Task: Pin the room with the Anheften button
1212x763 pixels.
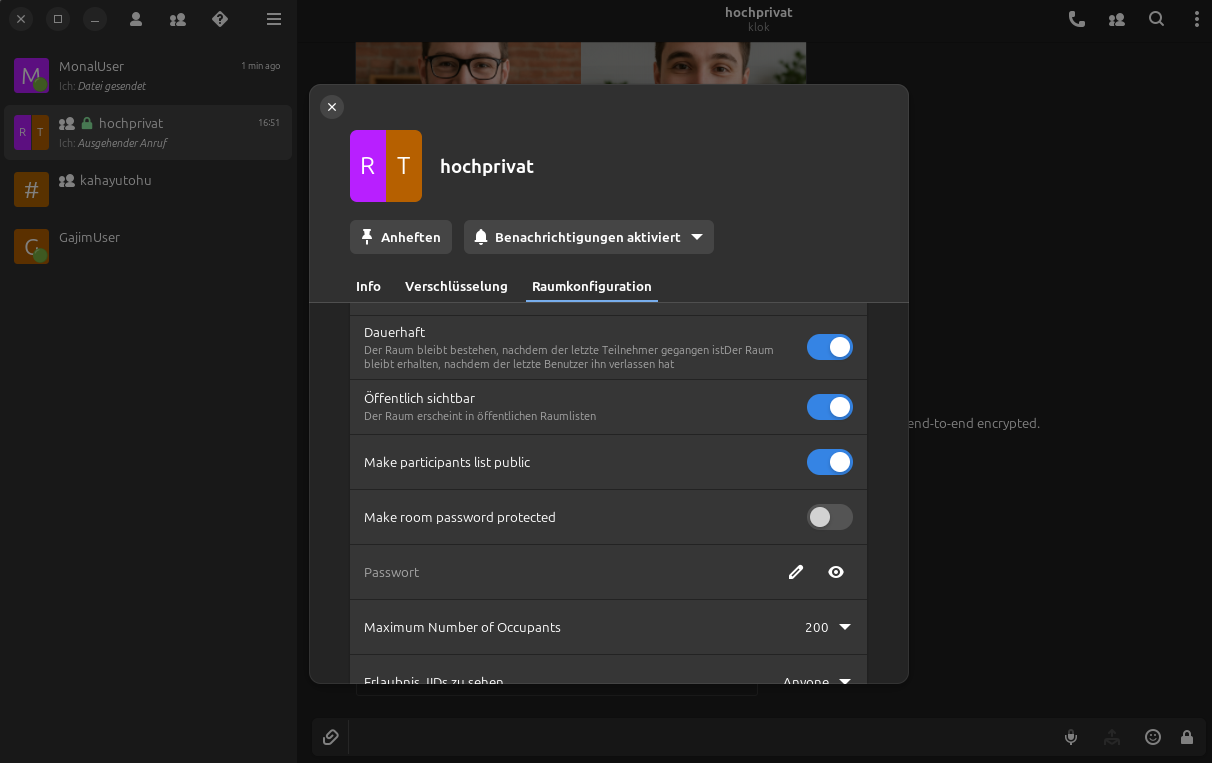Action: tap(400, 237)
